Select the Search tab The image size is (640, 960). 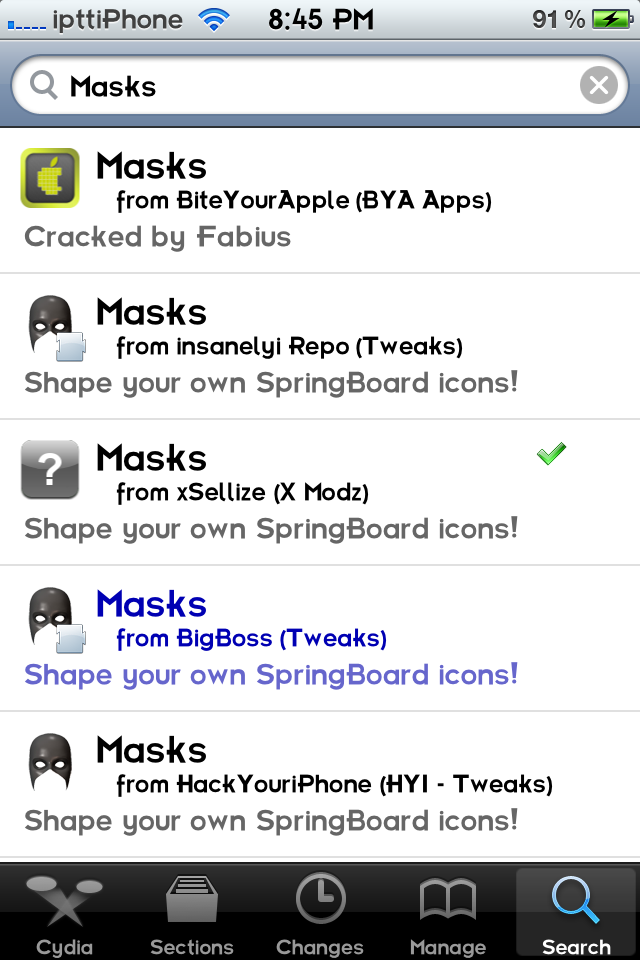tap(576, 914)
